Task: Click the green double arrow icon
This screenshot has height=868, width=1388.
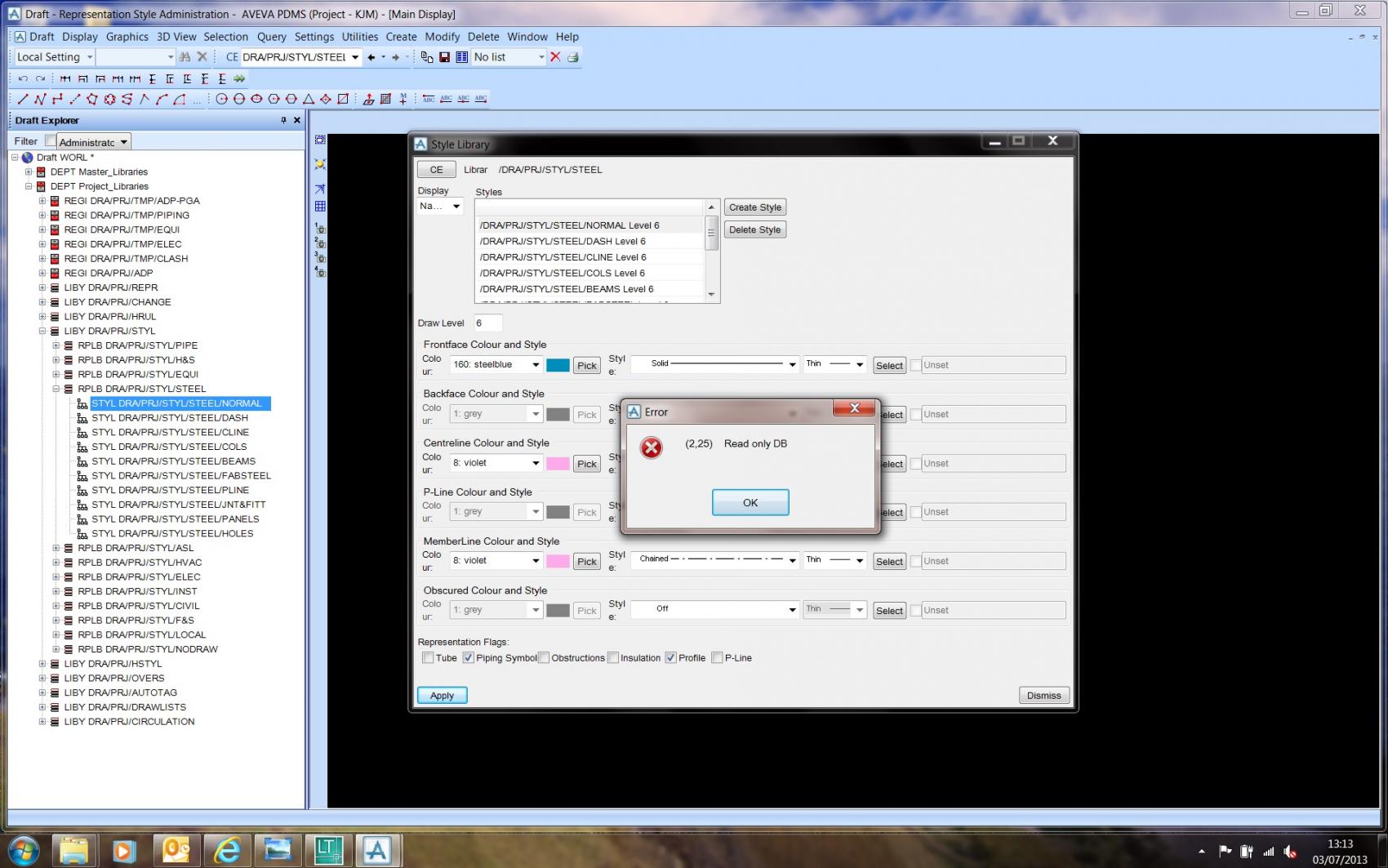Action: pos(239,79)
